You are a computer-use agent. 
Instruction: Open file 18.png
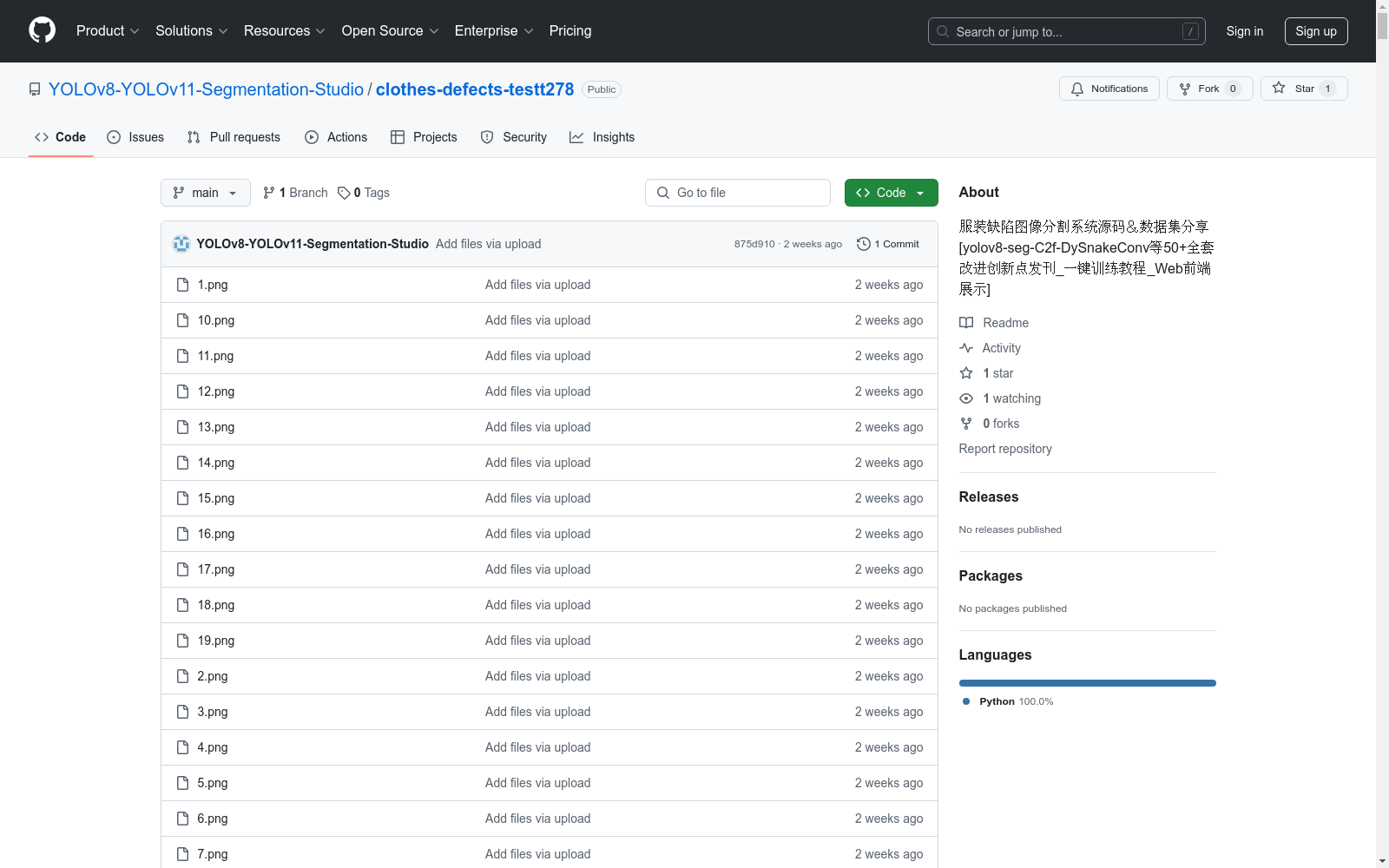tap(215, 605)
